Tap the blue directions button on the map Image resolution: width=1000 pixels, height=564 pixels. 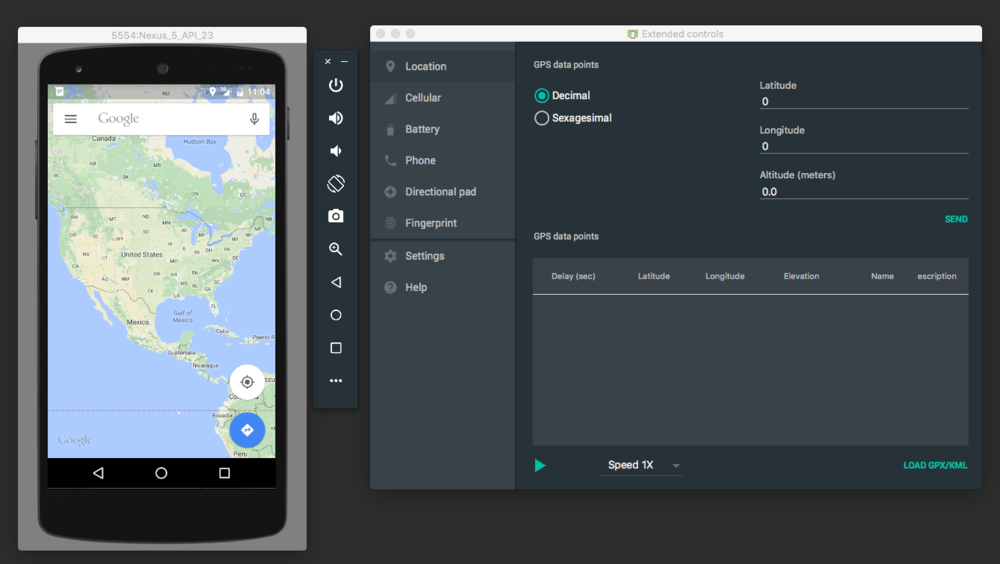(247, 430)
